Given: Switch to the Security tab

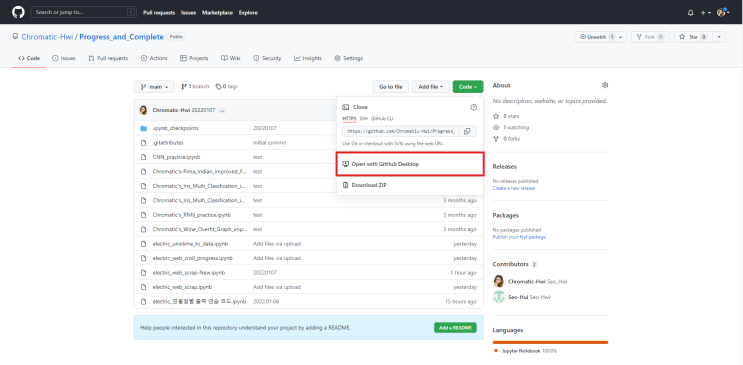Looking at the screenshot, I should [x=267, y=58].
